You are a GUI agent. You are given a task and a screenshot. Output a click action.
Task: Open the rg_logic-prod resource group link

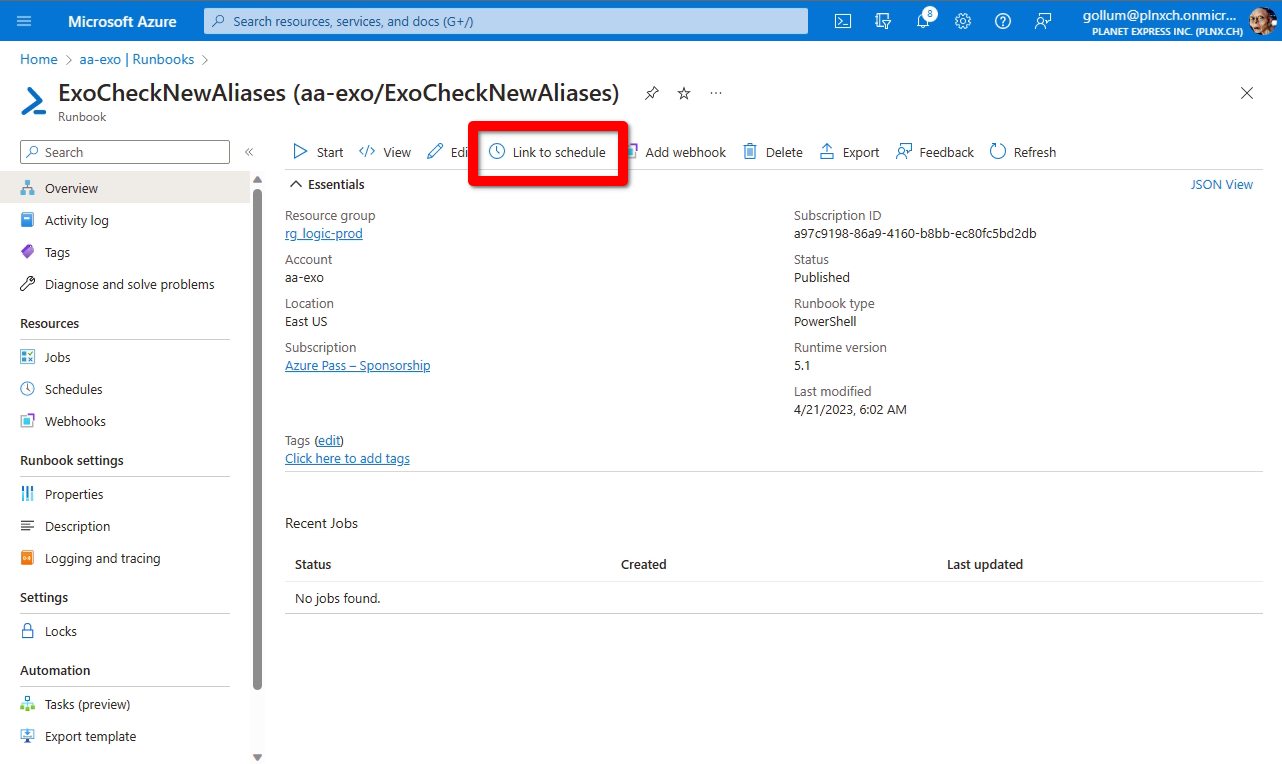tap(323, 233)
